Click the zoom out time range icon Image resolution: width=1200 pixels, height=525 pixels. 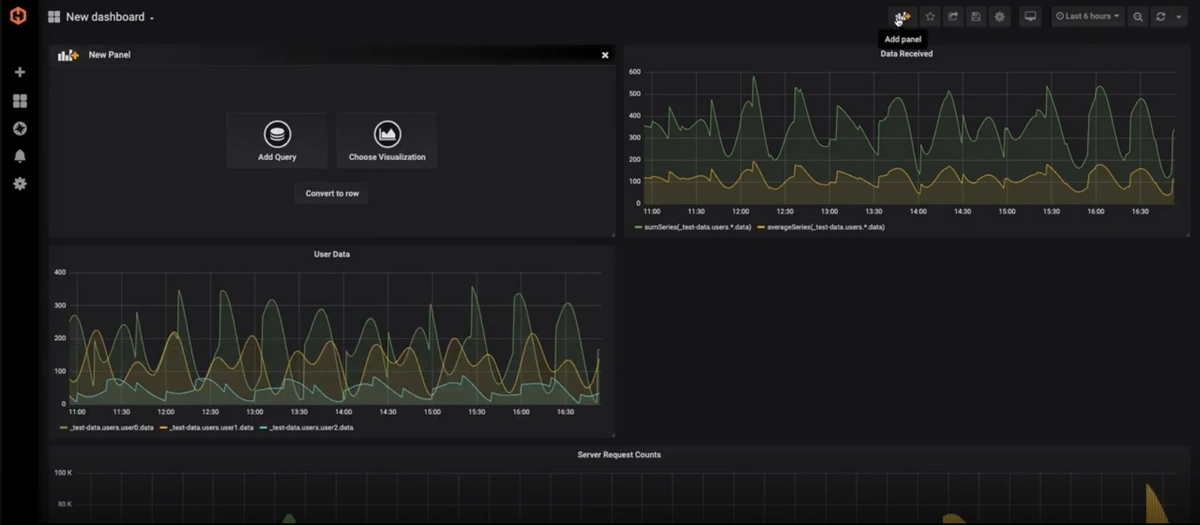(x=1138, y=17)
